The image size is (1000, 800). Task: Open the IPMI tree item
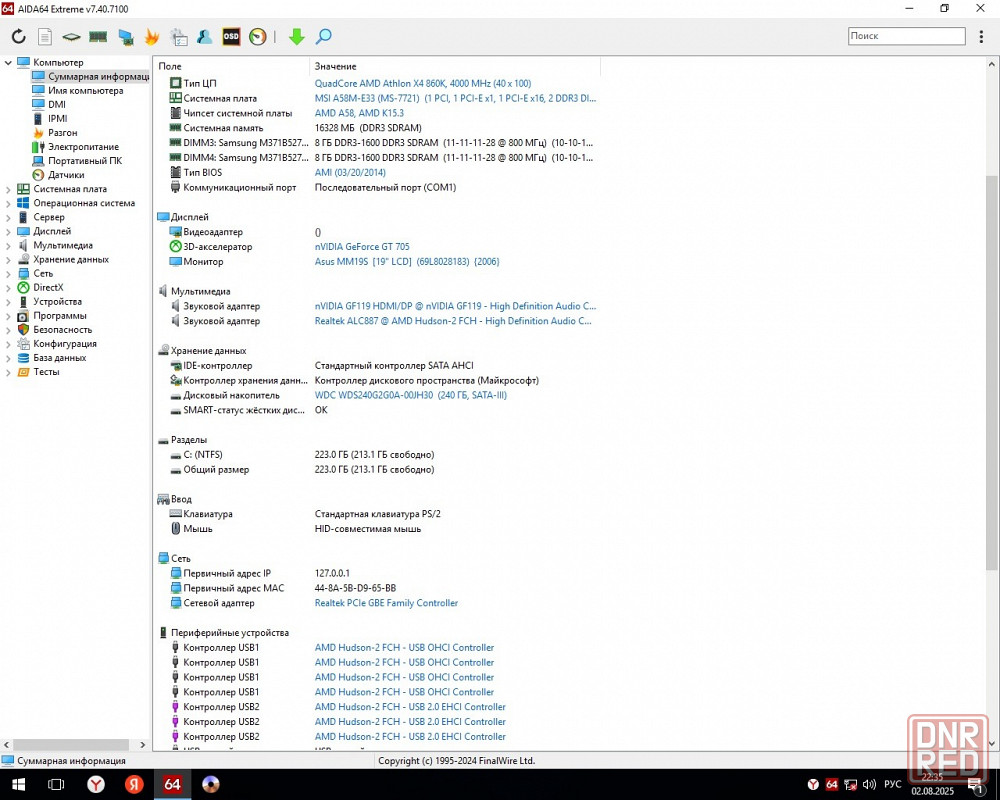point(57,119)
